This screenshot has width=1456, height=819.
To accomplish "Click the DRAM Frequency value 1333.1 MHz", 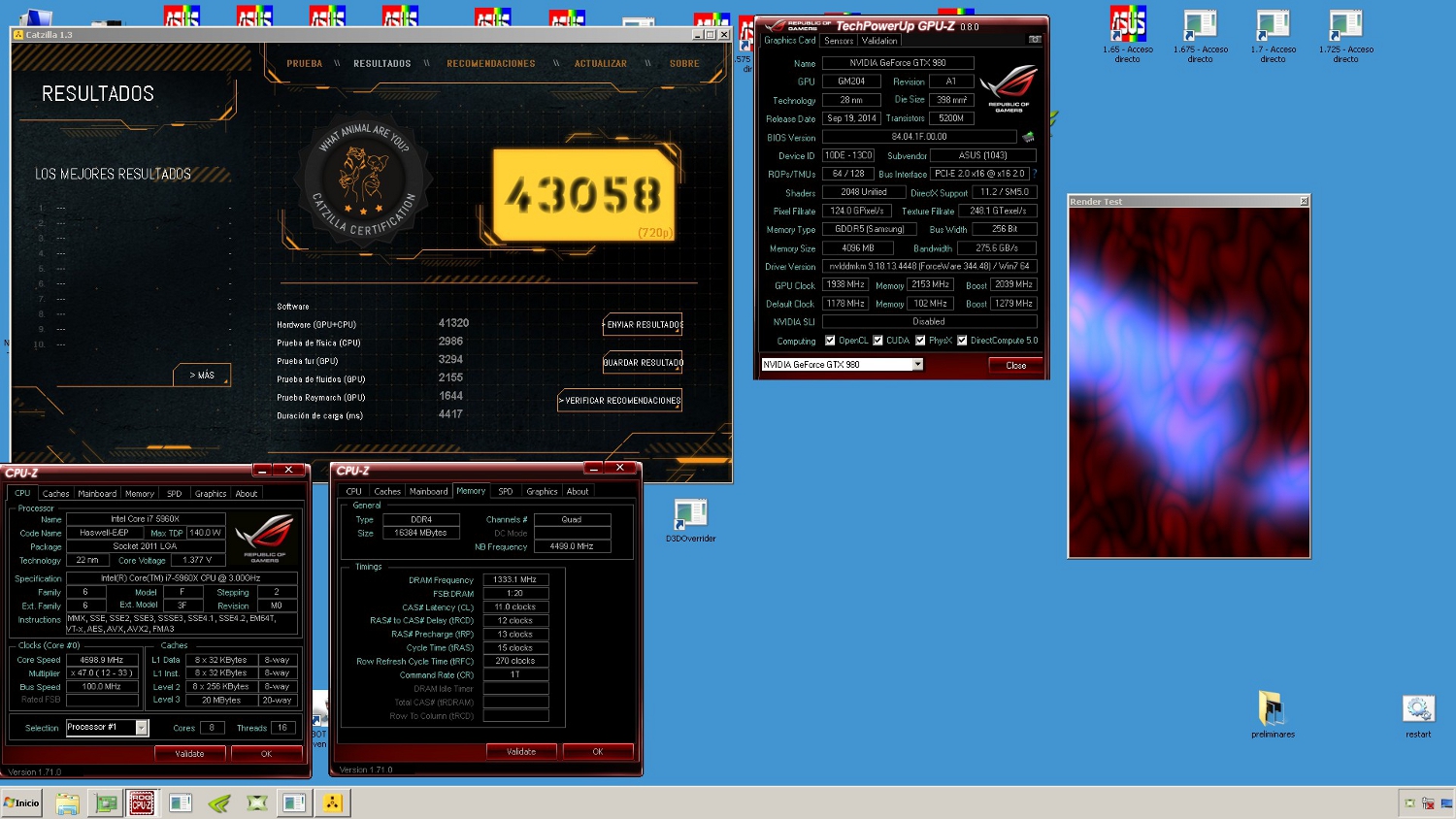I will [515, 579].
